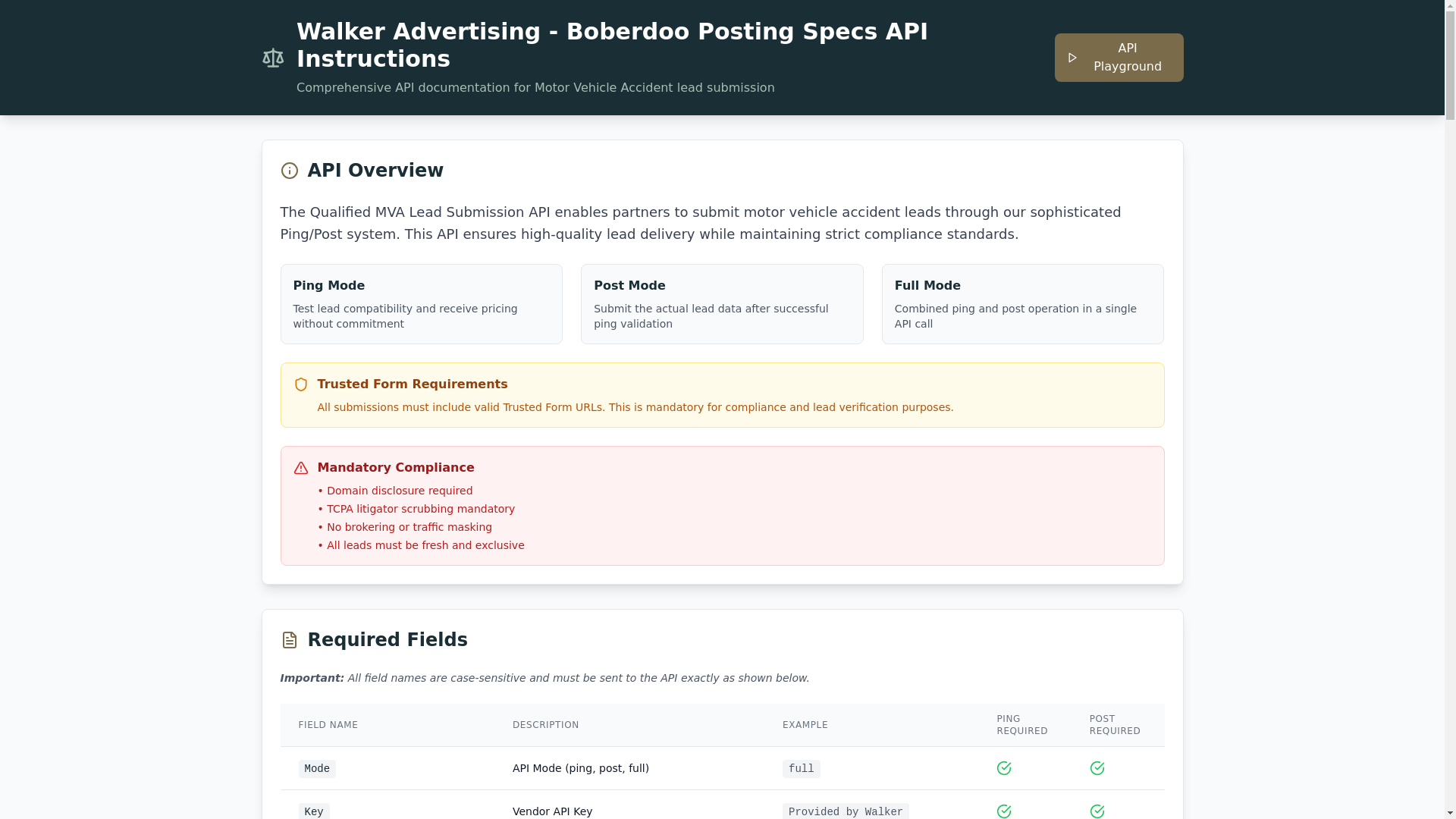Click the document icon beside Required Fields
Screen dimensions: 1456x819
click(x=290, y=640)
